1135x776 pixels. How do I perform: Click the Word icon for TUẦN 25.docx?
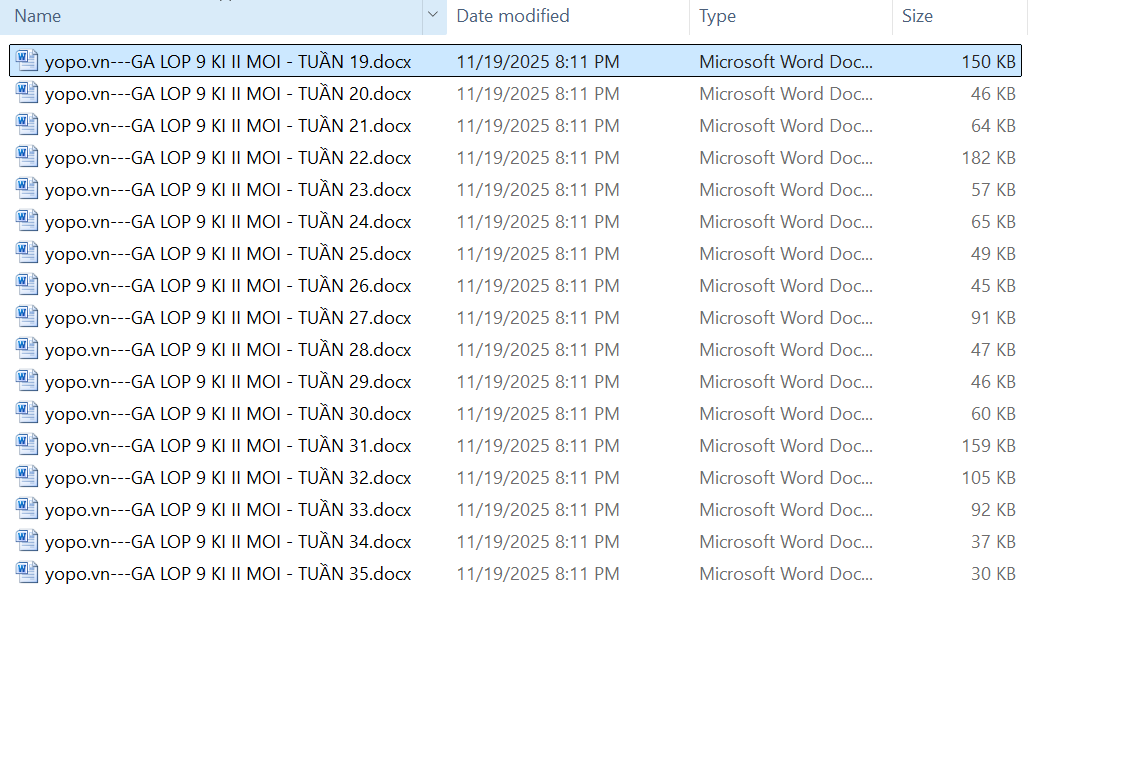(x=27, y=253)
